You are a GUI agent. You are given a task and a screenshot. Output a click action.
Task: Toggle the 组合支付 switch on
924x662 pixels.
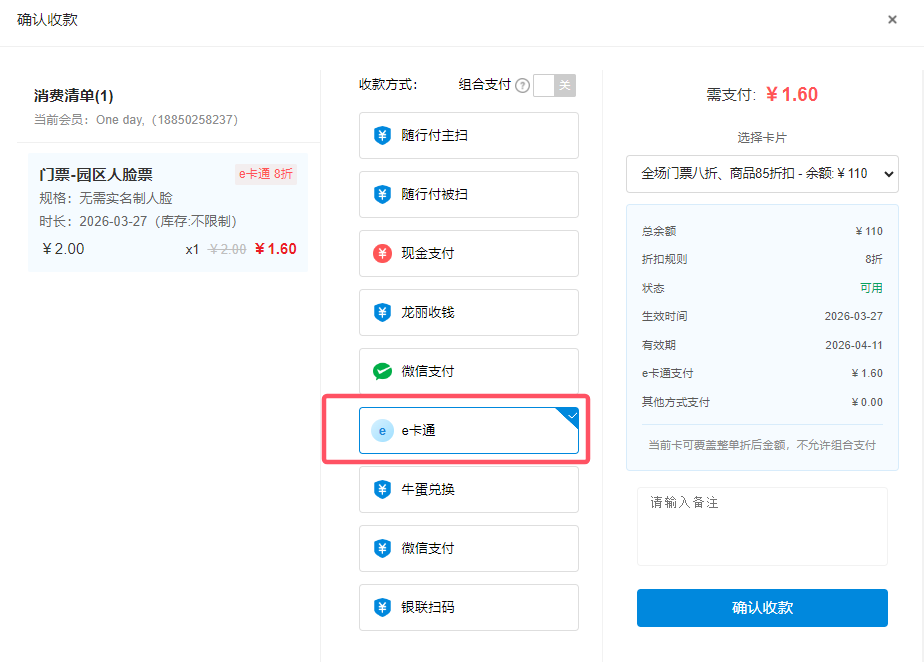pyautogui.click(x=554, y=86)
